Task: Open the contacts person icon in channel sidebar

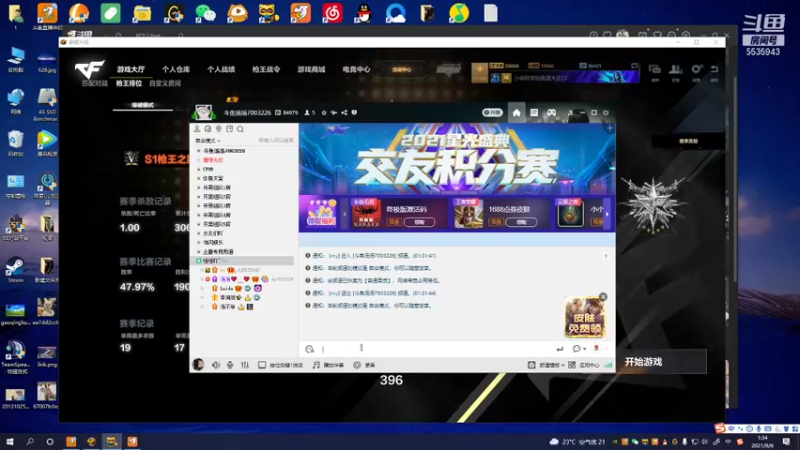Action: (x=197, y=129)
